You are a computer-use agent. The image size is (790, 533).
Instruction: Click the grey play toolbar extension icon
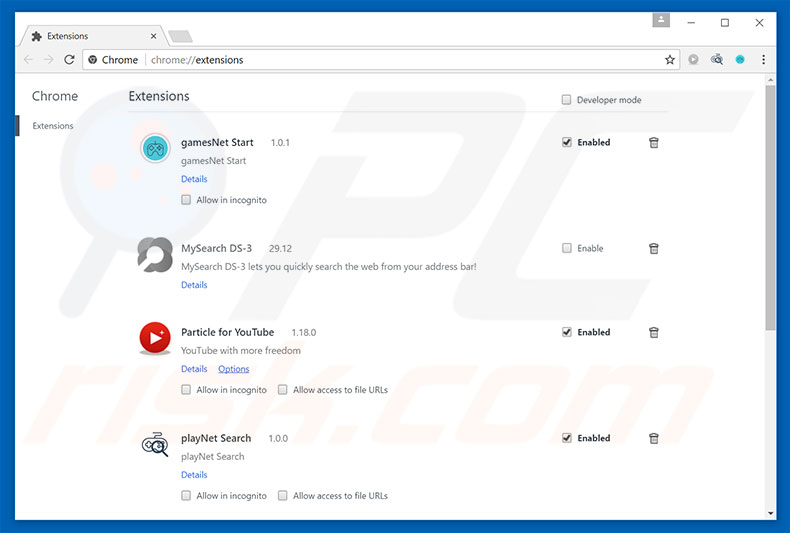pos(693,59)
